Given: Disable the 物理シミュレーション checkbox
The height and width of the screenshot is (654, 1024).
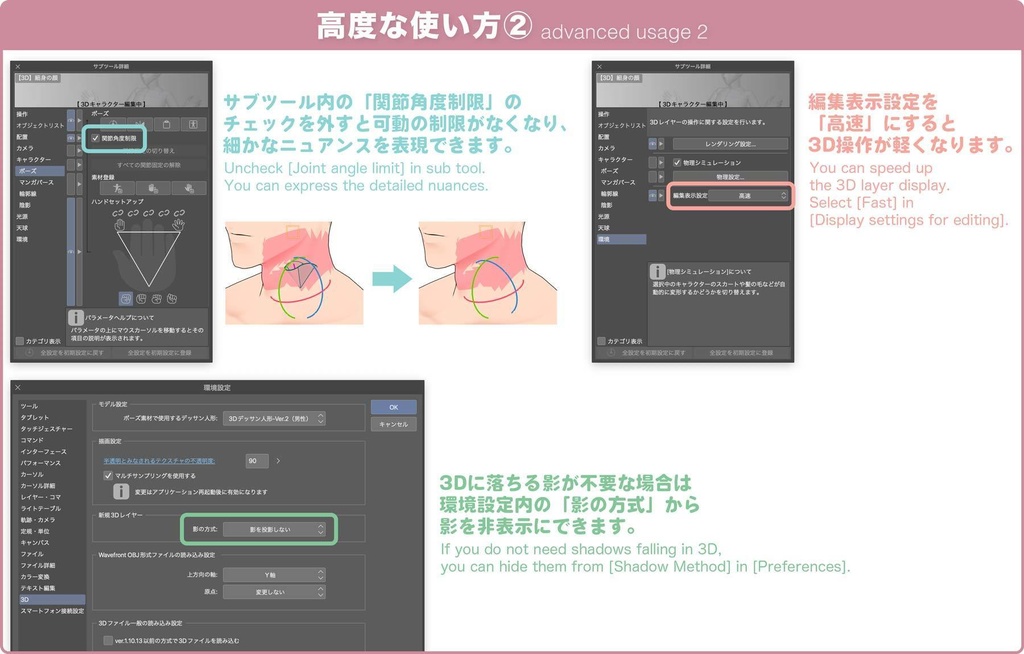Looking at the screenshot, I should [x=677, y=162].
